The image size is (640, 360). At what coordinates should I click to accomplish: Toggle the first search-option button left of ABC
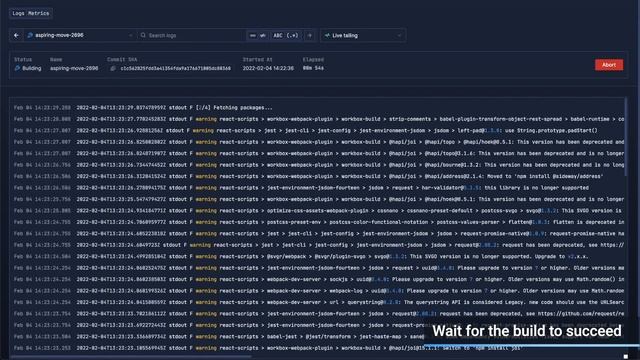(x=253, y=36)
